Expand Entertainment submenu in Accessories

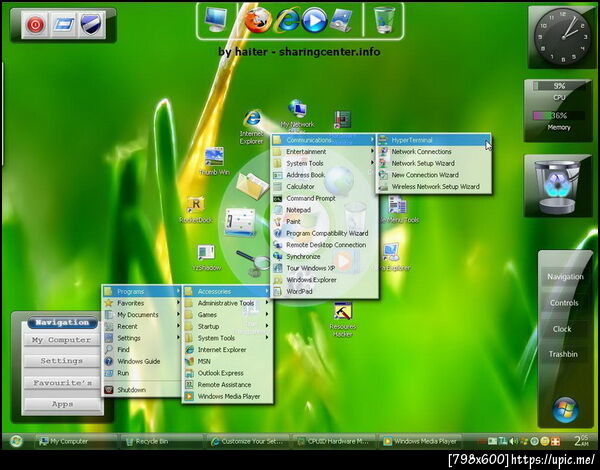click(x=324, y=152)
